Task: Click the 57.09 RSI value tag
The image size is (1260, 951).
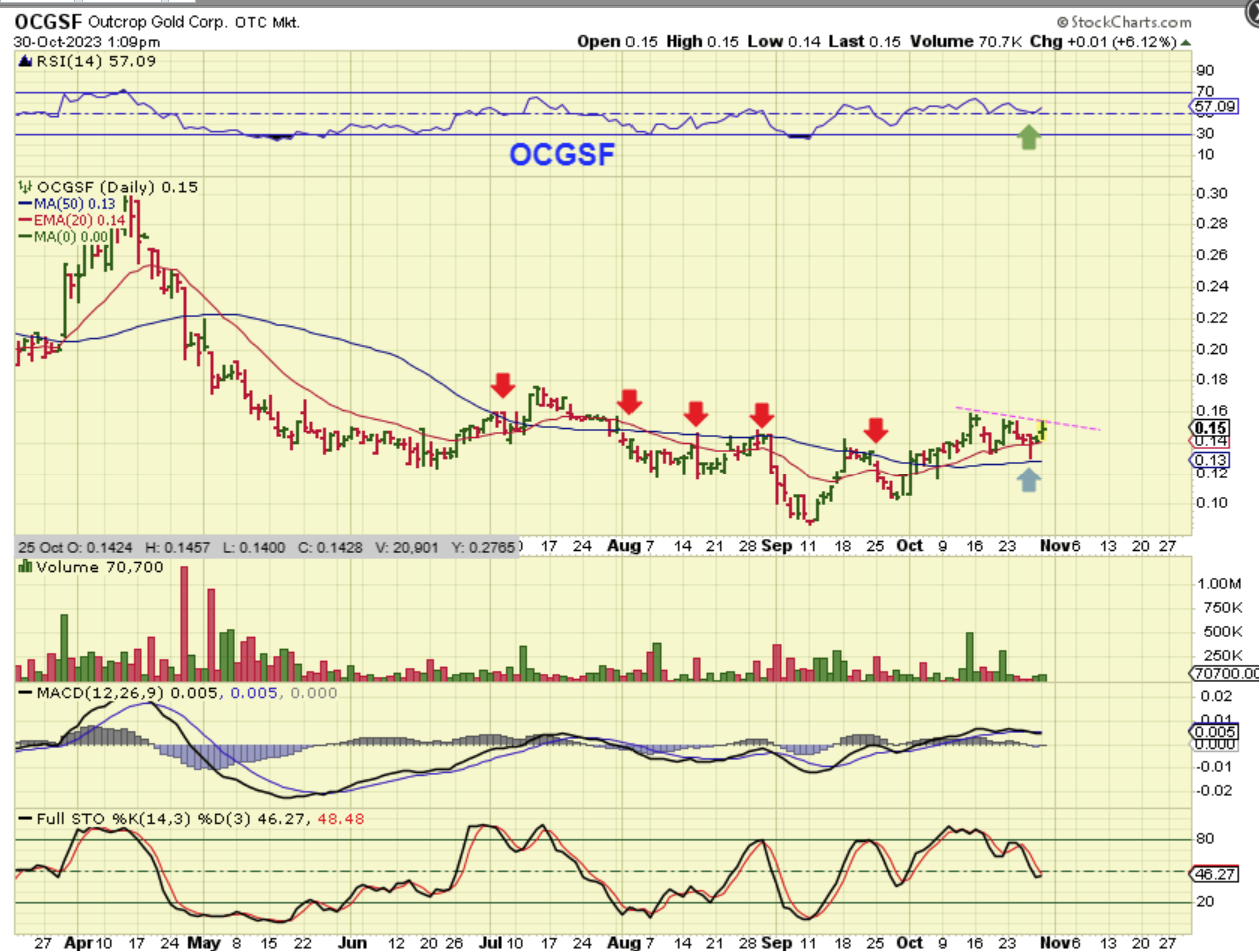Action: click(x=1213, y=105)
